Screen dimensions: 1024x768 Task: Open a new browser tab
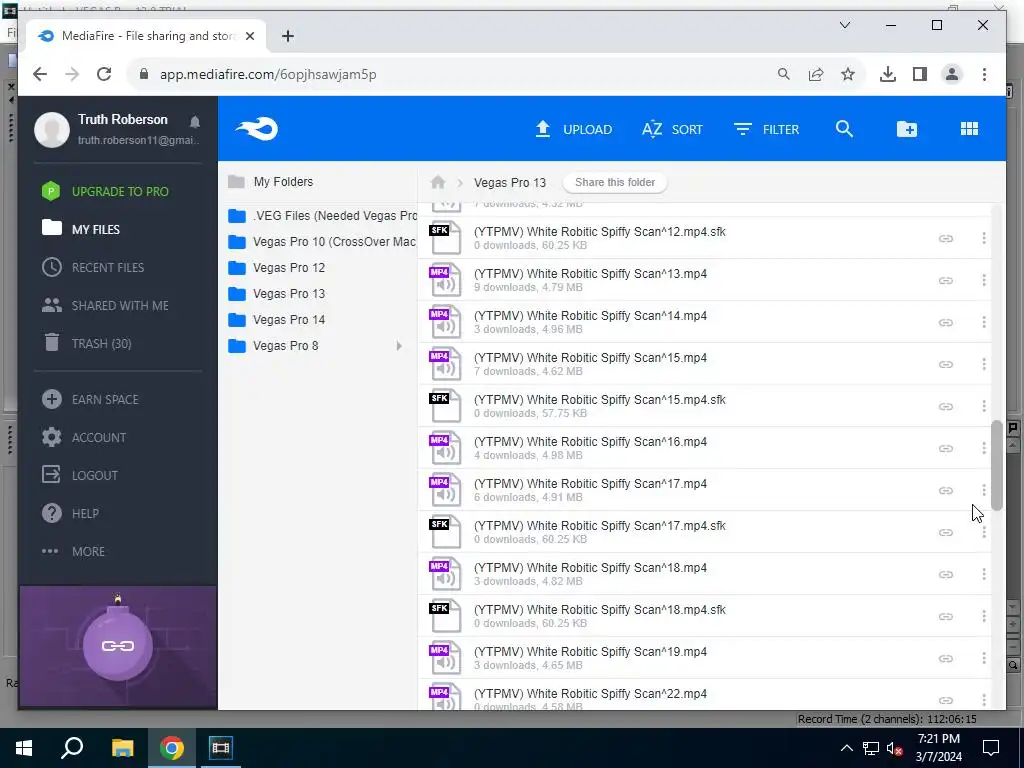click(x=287, y=36)
